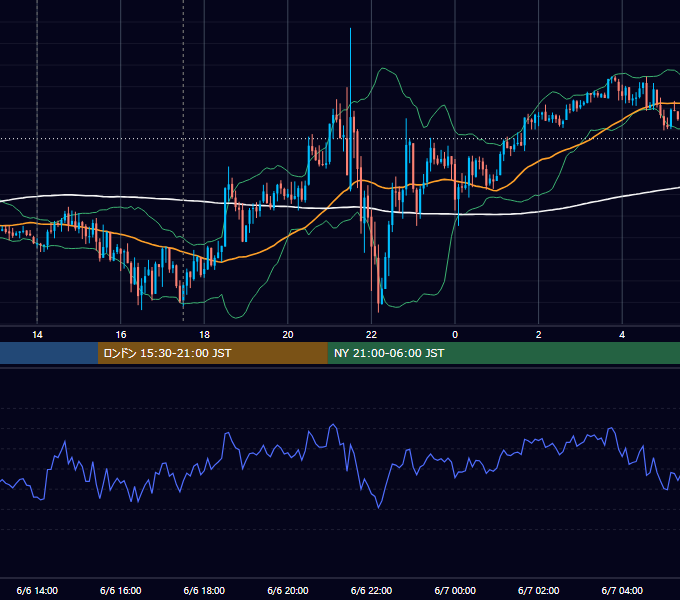Click the 6/7 04:00 oscillator axis label
This screenshot has width=680, height=600.
622,590
